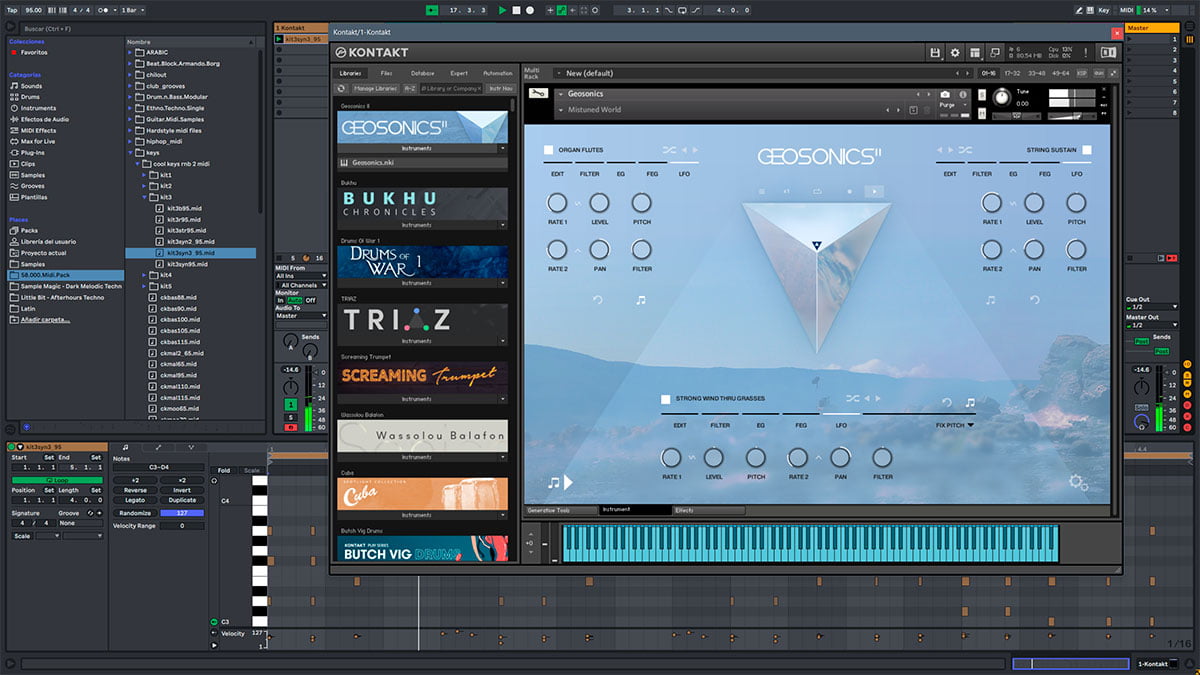Open the Files tab in Kontakt browser
This screenshot has width=1200, height=675.
click(x=386, y=73)
